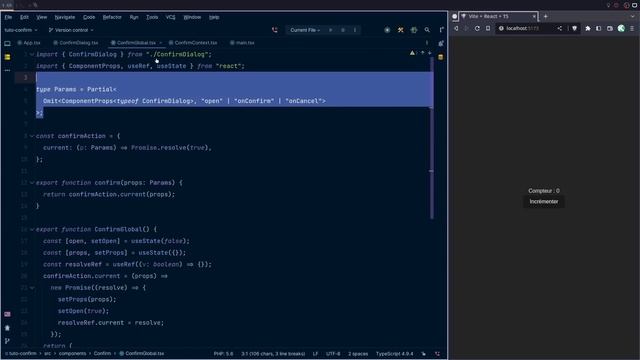
Task: Click ConfirmGlobal.tsx breadcrumb in status bar
Action: [x=142, y=354]
